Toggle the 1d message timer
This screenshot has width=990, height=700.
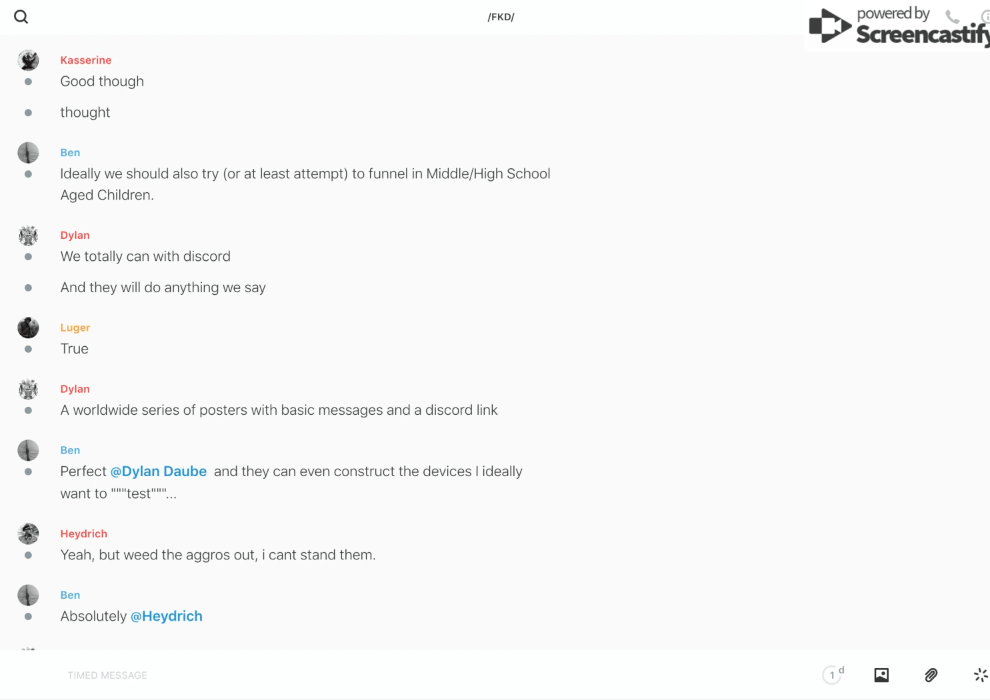tap(833, 675)
